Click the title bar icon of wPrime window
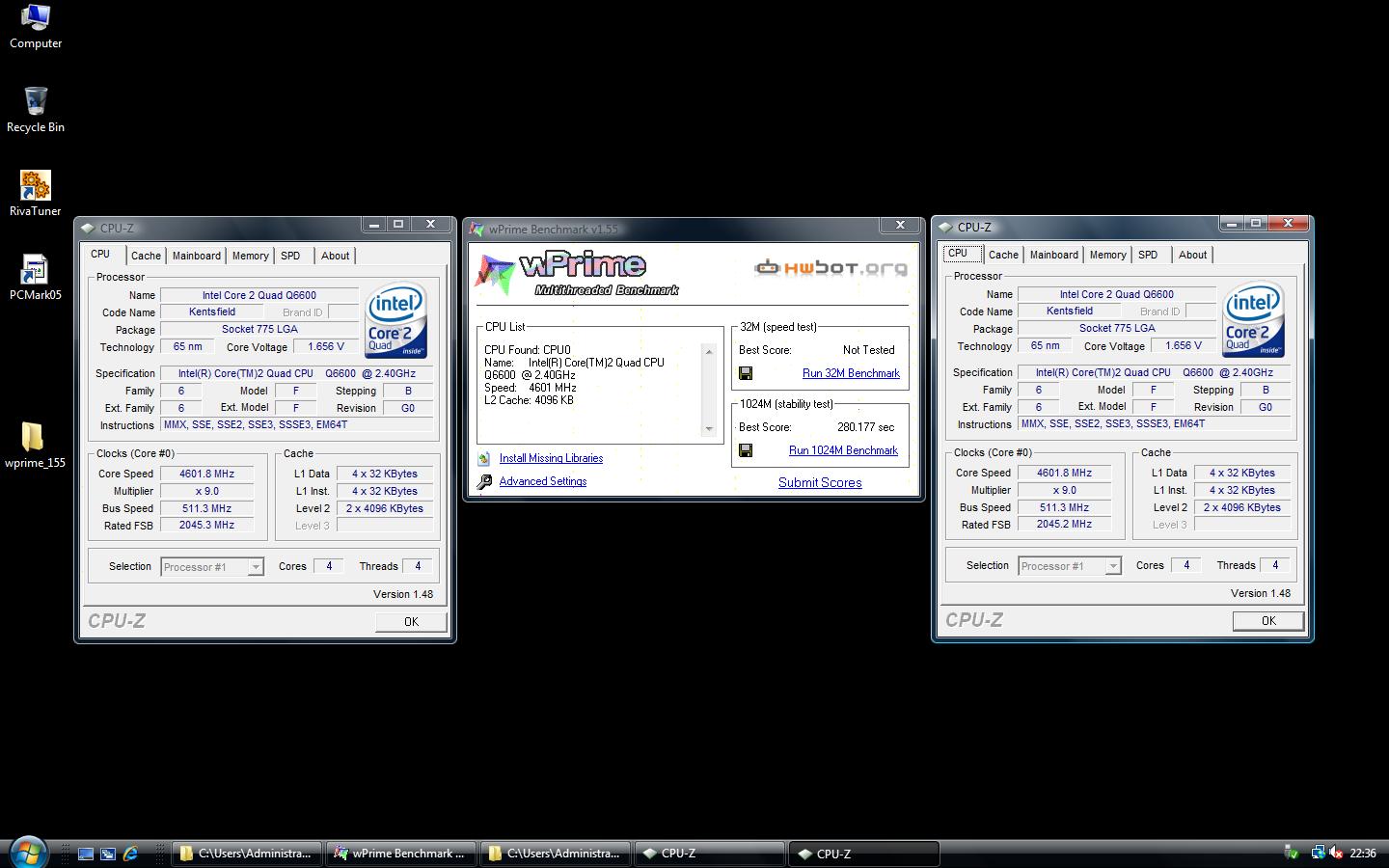Image resolution: width=1389 pixels, height=868 pixels. tap(477, 230)
